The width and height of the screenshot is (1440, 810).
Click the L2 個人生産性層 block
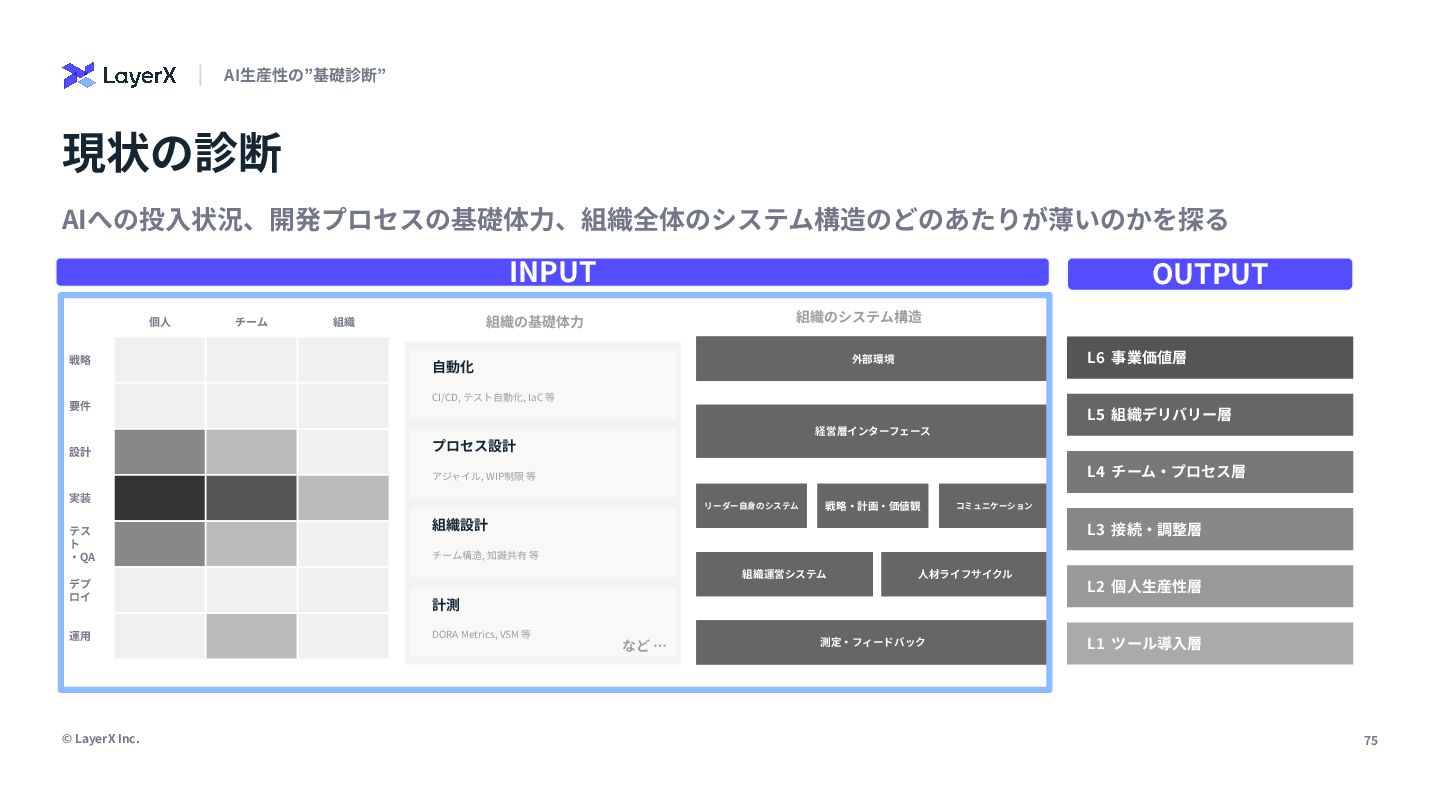tap(1209, 586)
